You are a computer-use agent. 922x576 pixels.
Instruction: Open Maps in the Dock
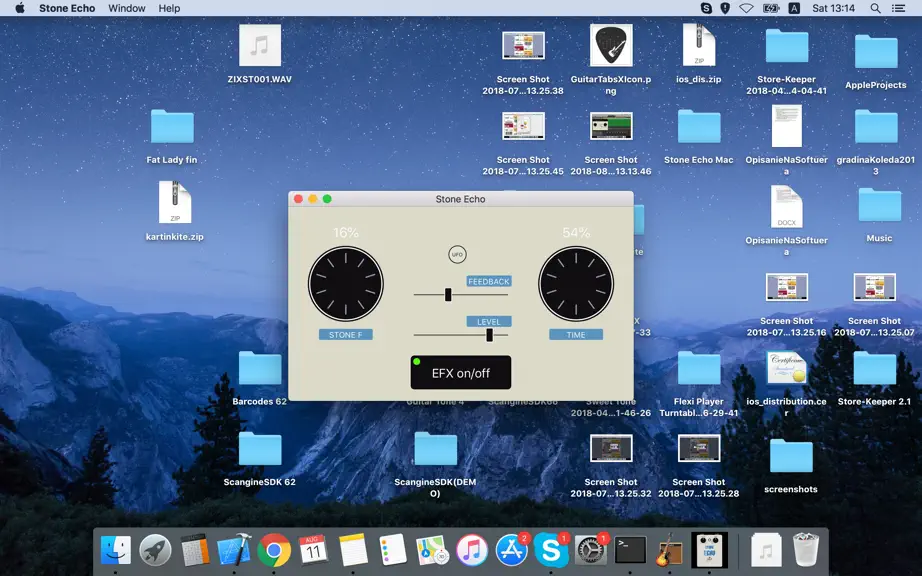(432, 551)
